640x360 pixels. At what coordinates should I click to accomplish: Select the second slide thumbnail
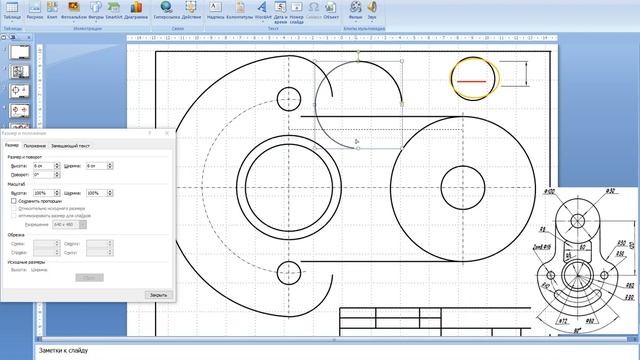20,72
